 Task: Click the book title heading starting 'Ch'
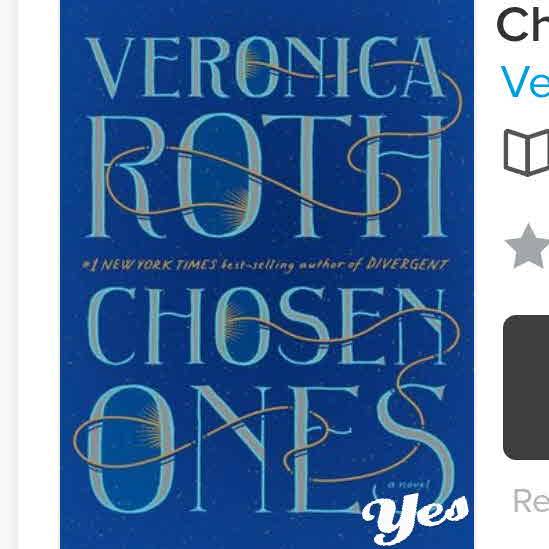click(x=522, y=24)
